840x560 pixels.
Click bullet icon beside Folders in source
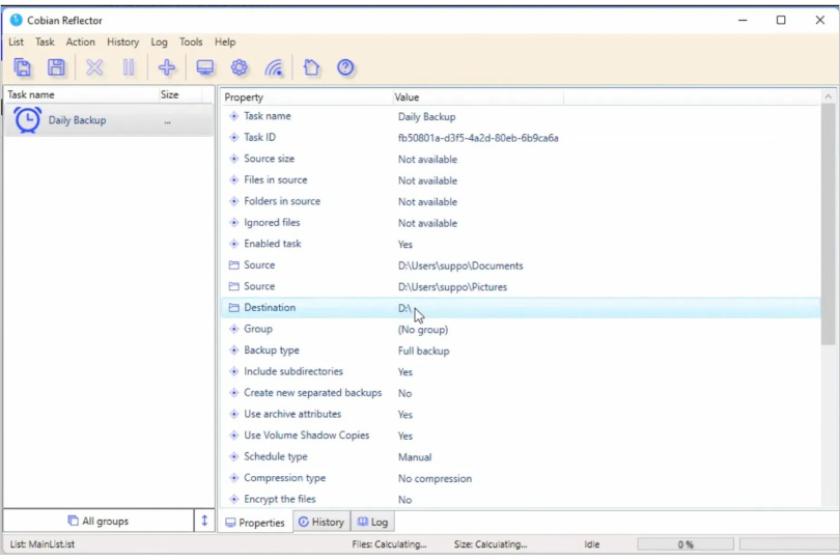click(234, 201)
